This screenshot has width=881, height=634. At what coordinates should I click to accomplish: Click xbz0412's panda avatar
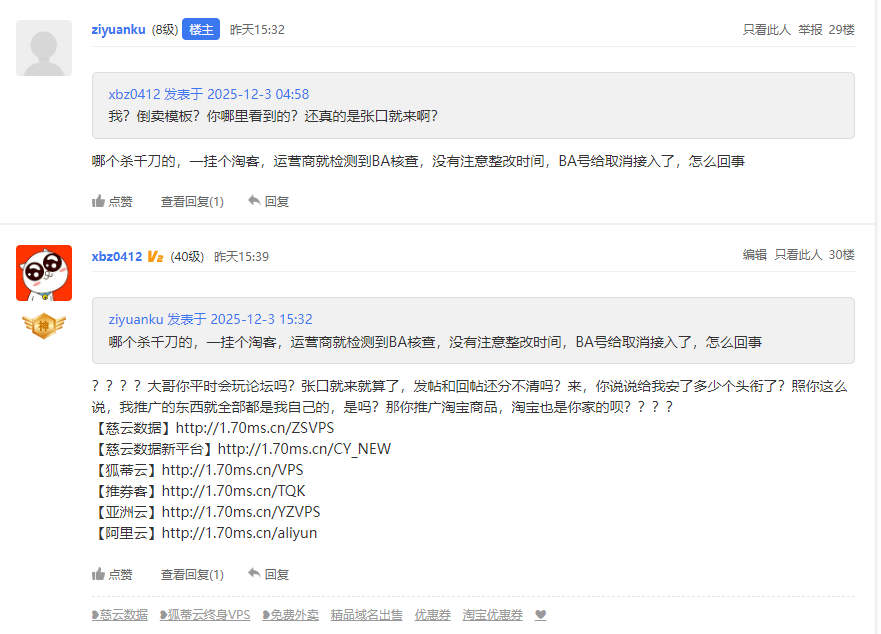[43, 273]
